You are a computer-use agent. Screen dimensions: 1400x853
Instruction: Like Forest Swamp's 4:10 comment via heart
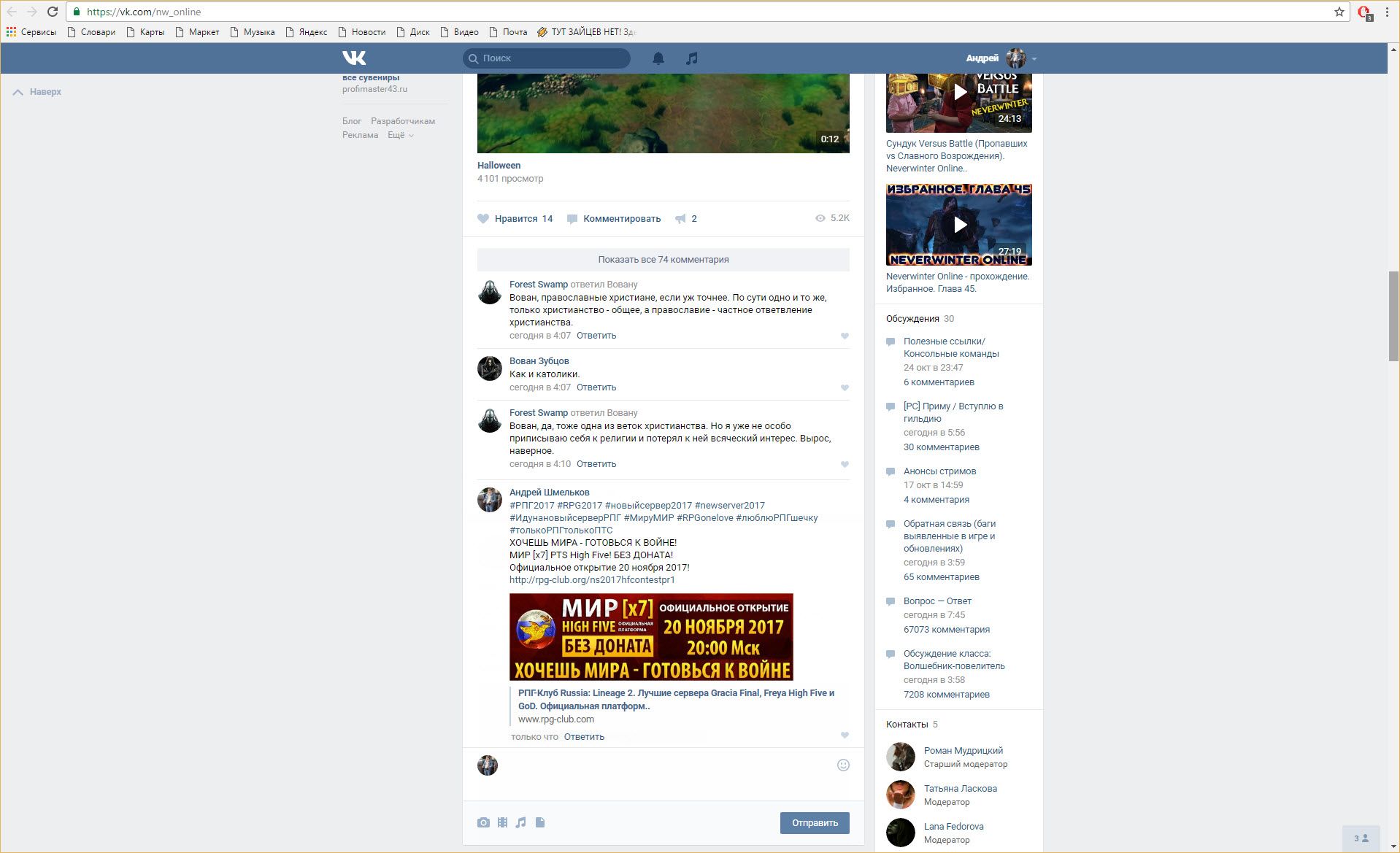845,465
